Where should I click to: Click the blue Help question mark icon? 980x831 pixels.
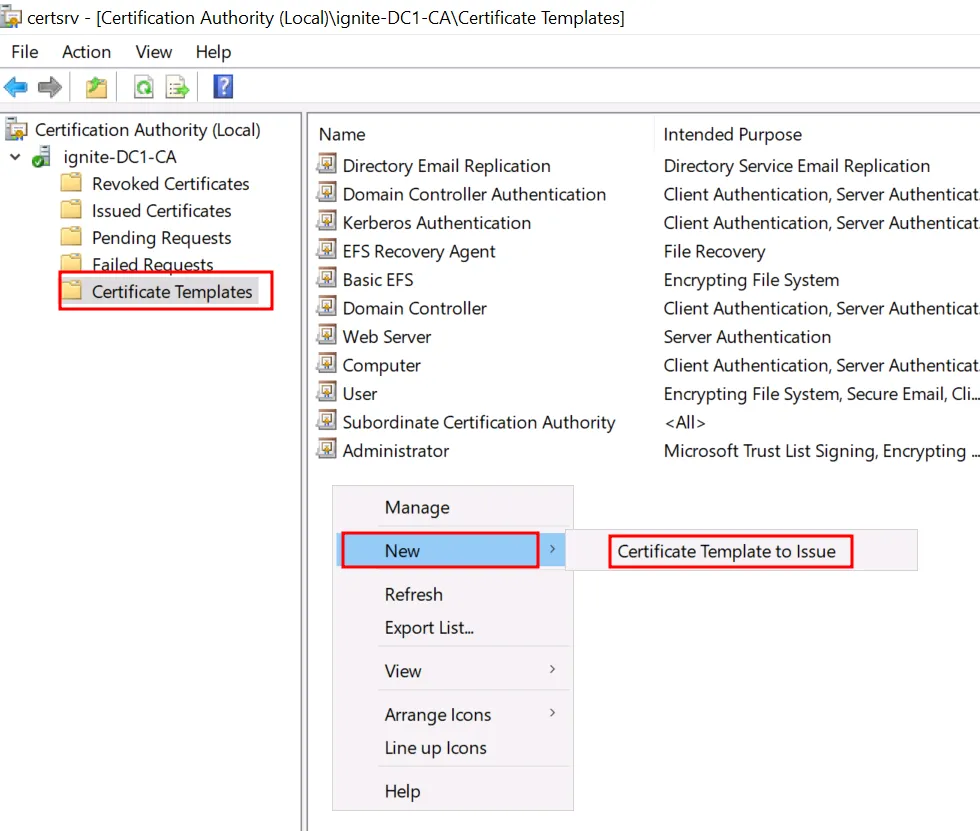point(224,87)
